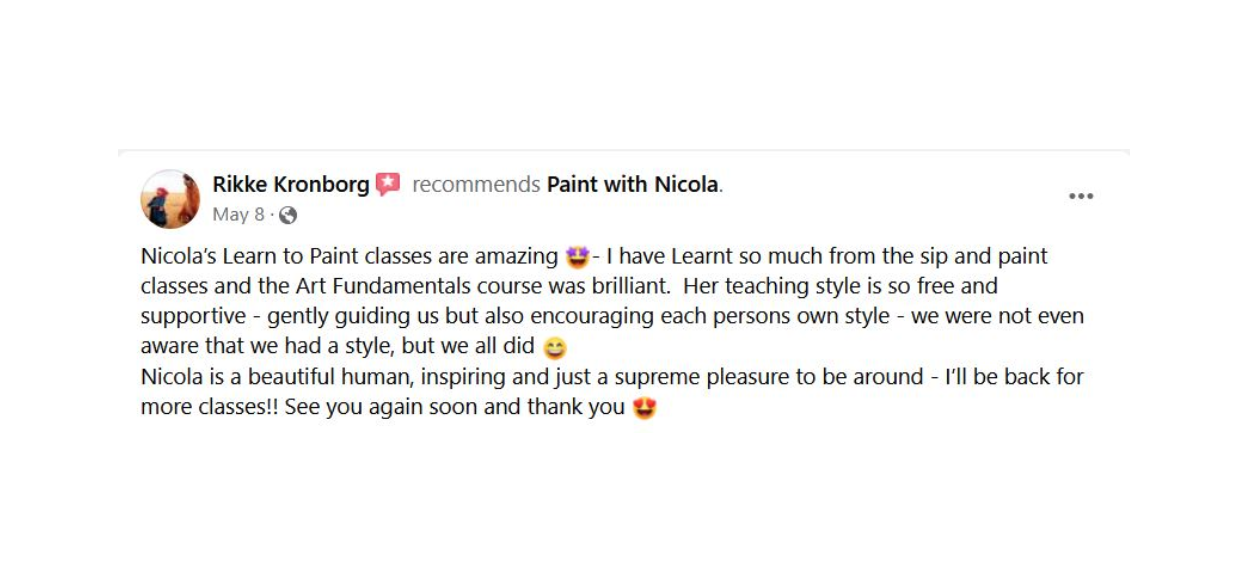Click the red recommendation star badge icon

[x=388, y=185]
